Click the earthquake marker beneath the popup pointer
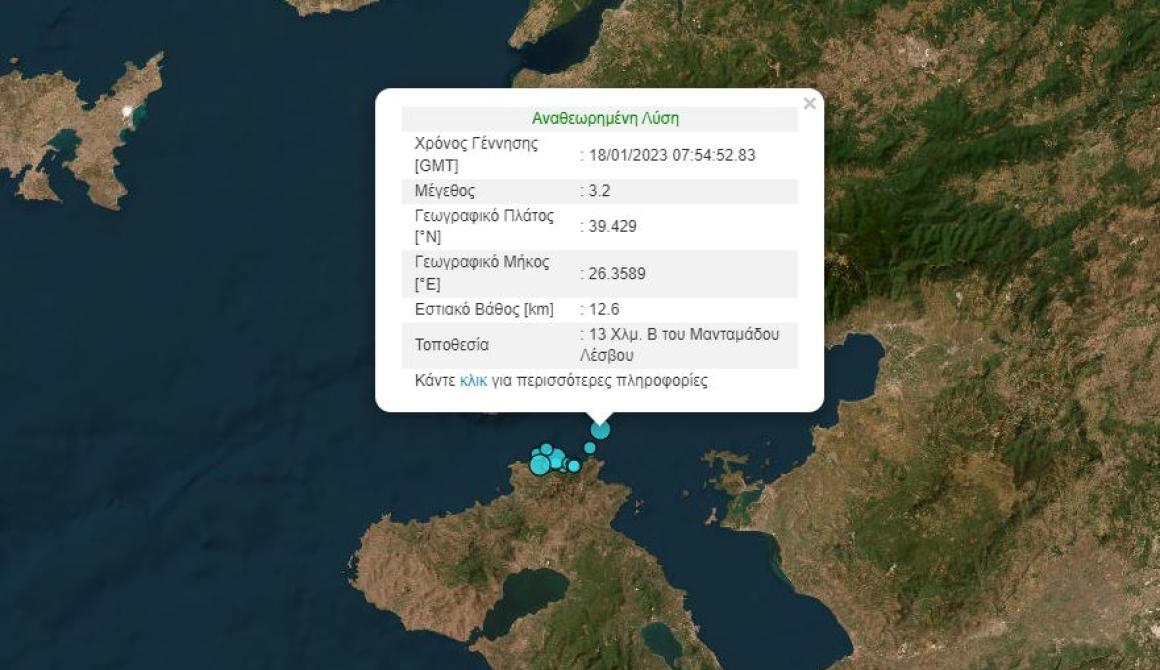Image resolution: width=1160 pixels, height=670 pixels. pos(600,430)
